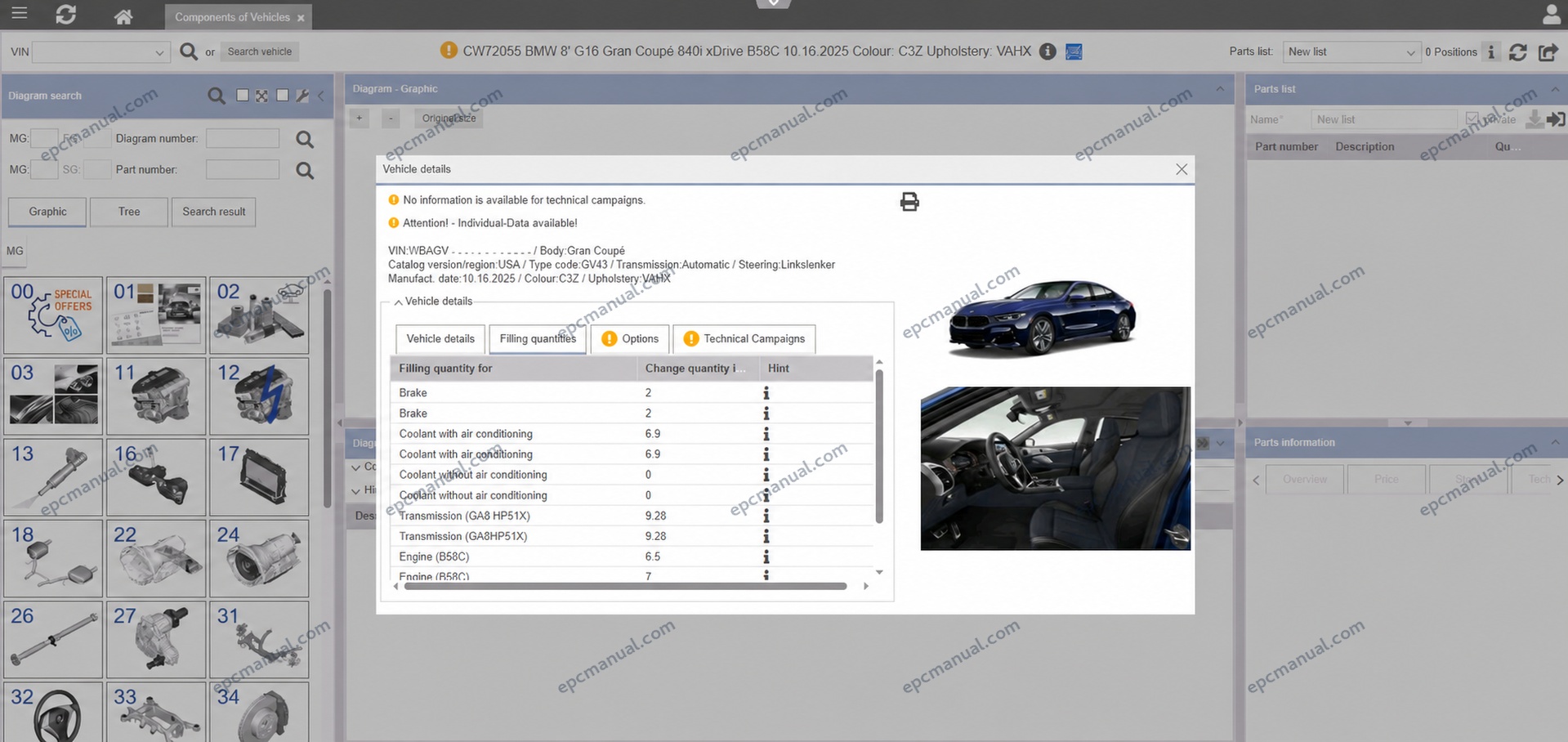Toggle second square checkbox in Diagram search header
The width and height of the screenshot is (1568, 742).
pos(282,96)
